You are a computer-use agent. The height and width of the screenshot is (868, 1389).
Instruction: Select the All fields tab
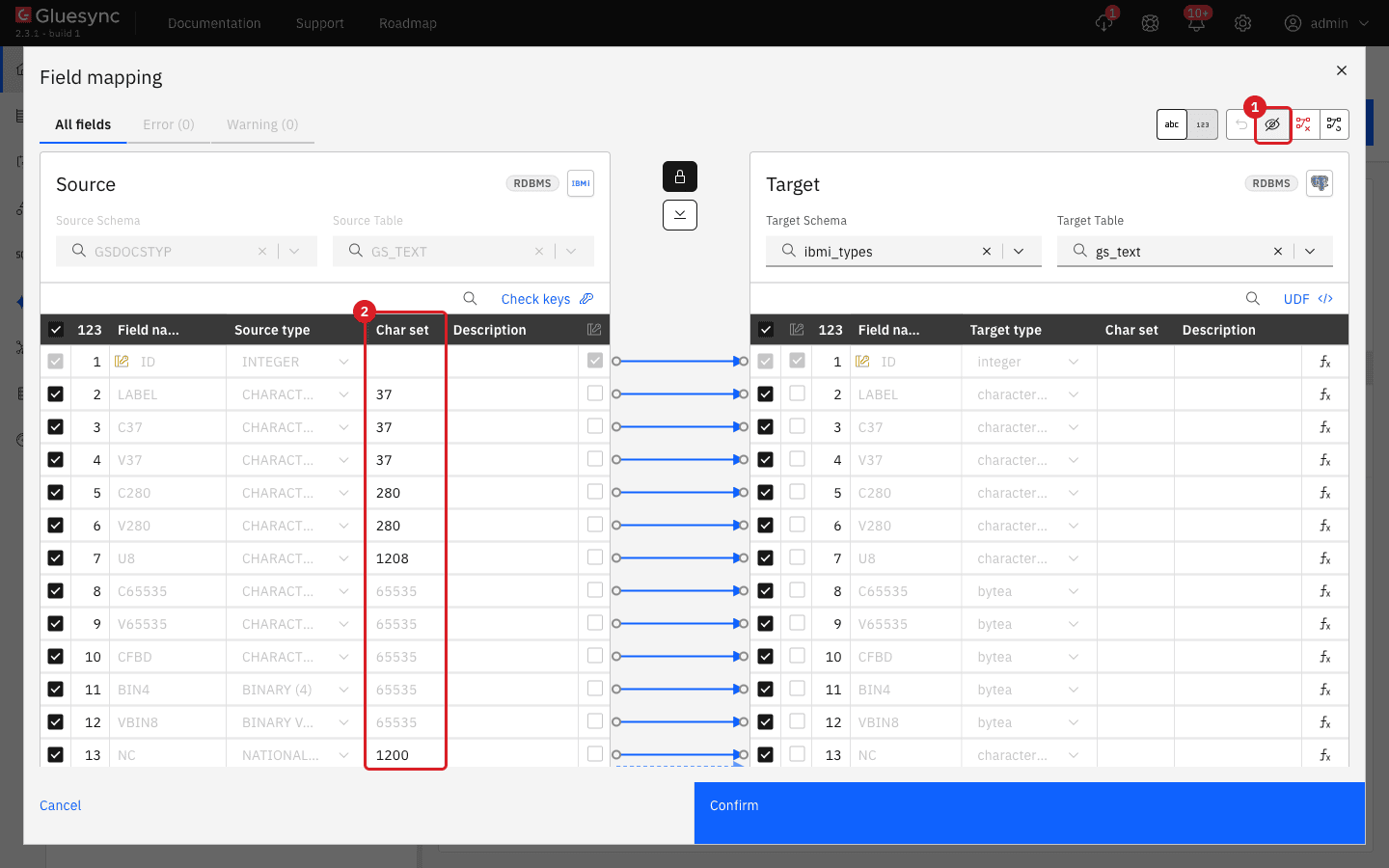[x=83, y=124]
